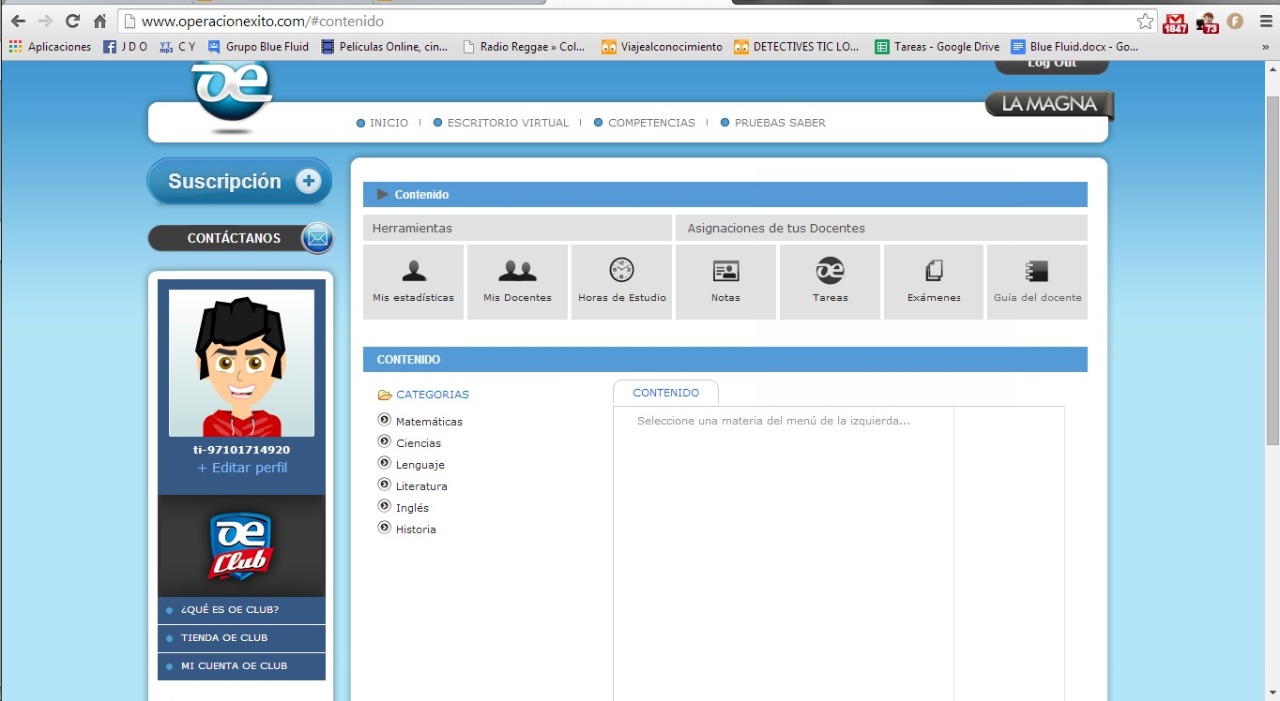This screenshot has width=1280, height=701.
Task: Open the Mis Docentes icon
Action: point(517,271)
